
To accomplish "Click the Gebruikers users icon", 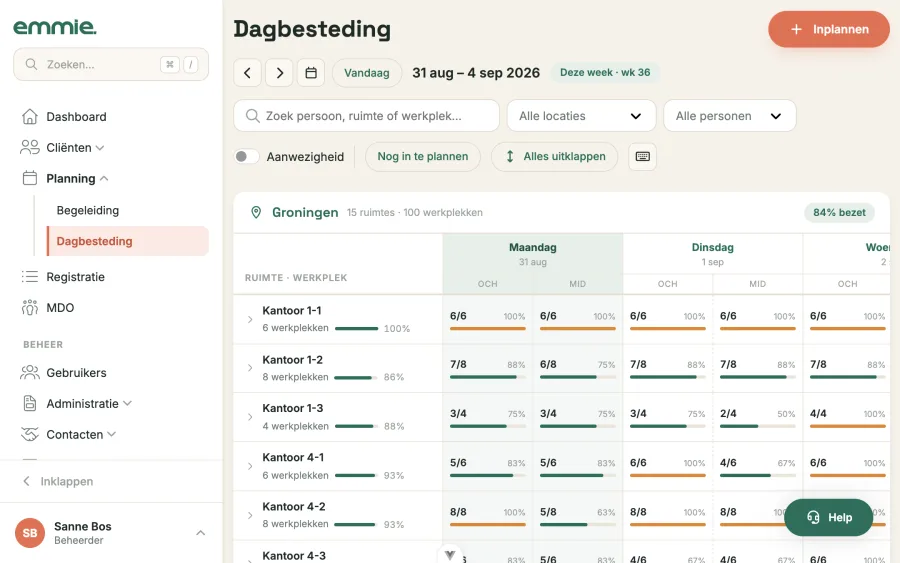I will (30, 372).
